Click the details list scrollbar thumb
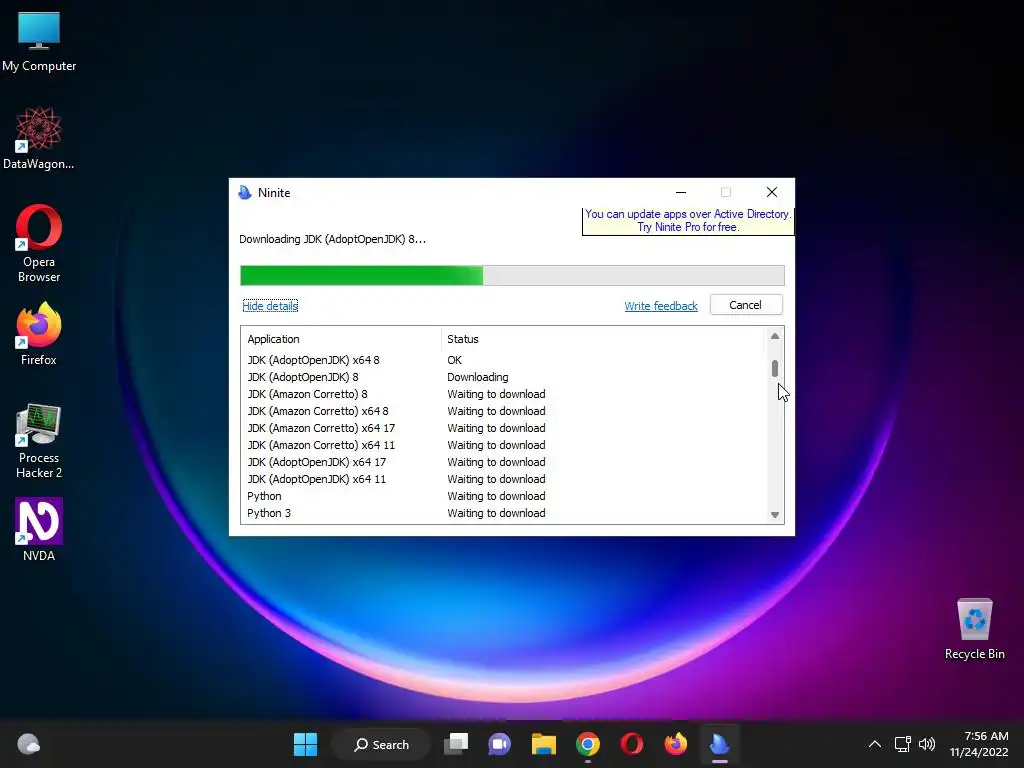Screen dimensions: 1024x768 tap(775, 368)
